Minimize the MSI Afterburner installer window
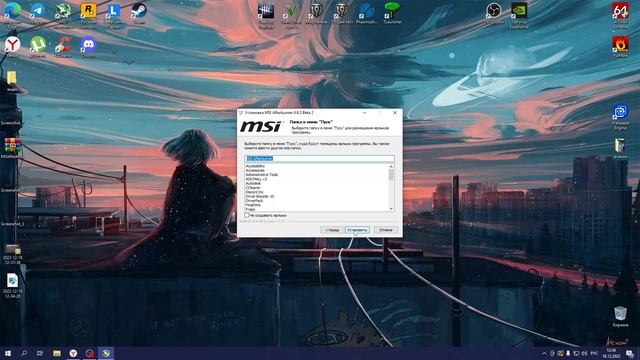Viewport: 640px width, 360px height. 364,113
